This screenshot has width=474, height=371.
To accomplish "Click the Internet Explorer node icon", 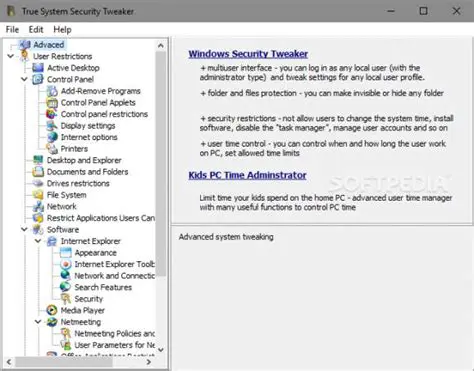I will [52, 241].
